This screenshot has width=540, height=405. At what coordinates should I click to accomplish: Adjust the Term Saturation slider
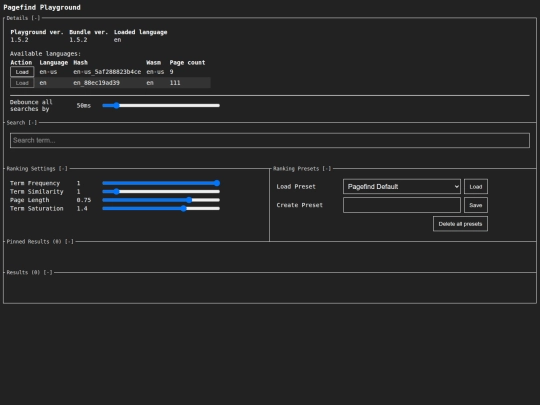coord(161,208)
